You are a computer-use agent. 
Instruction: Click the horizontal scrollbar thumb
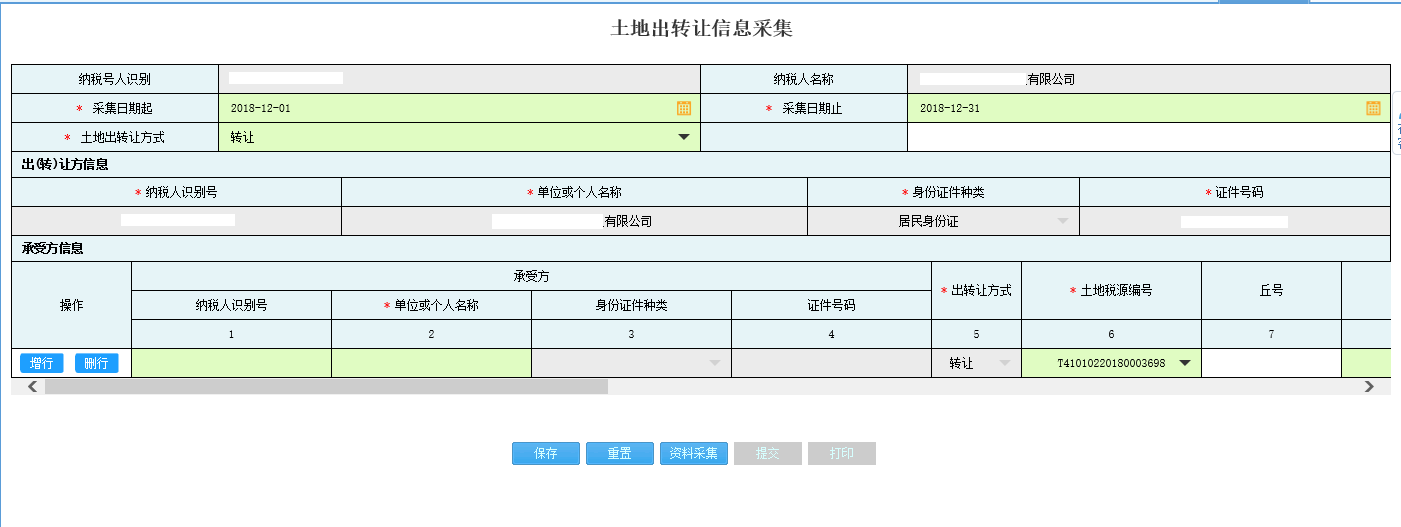[x=325, y=386]
